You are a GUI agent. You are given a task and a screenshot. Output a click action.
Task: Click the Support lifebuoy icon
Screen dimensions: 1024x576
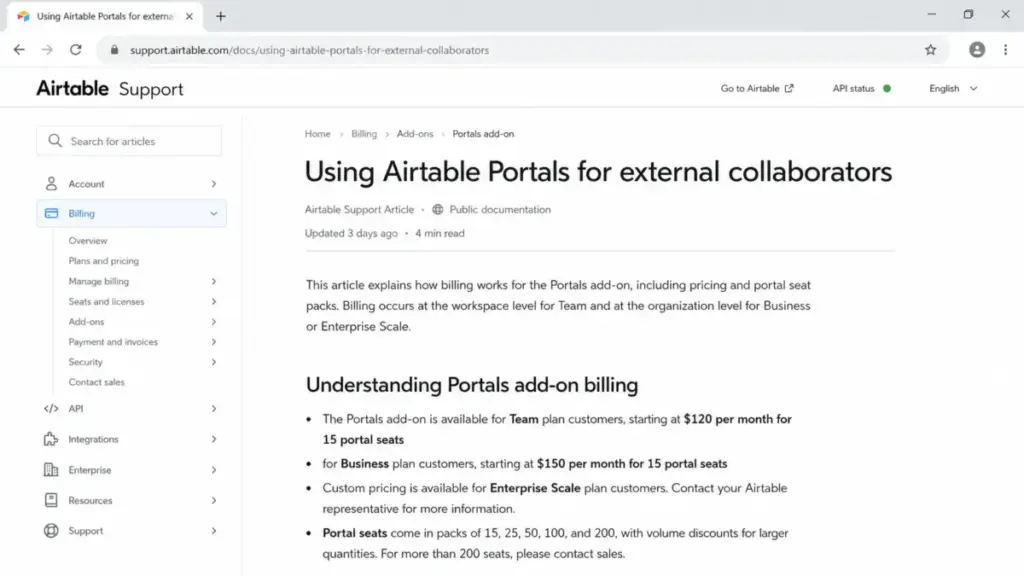(x=51, y=530)
